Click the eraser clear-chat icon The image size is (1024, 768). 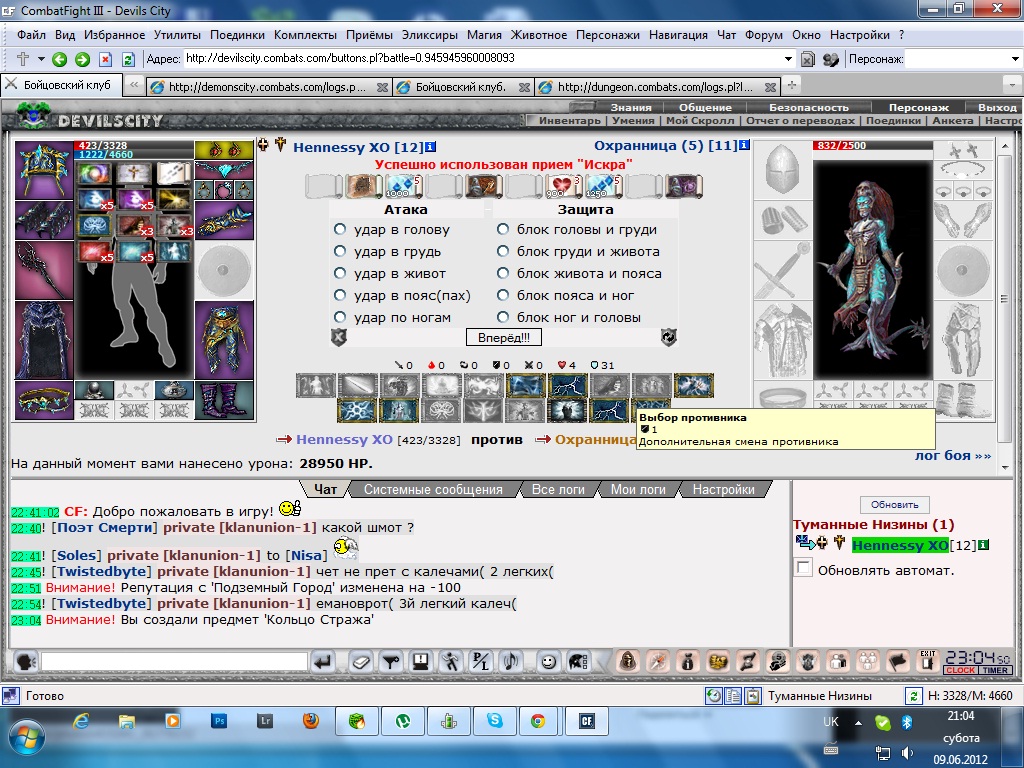pos(360,662)
